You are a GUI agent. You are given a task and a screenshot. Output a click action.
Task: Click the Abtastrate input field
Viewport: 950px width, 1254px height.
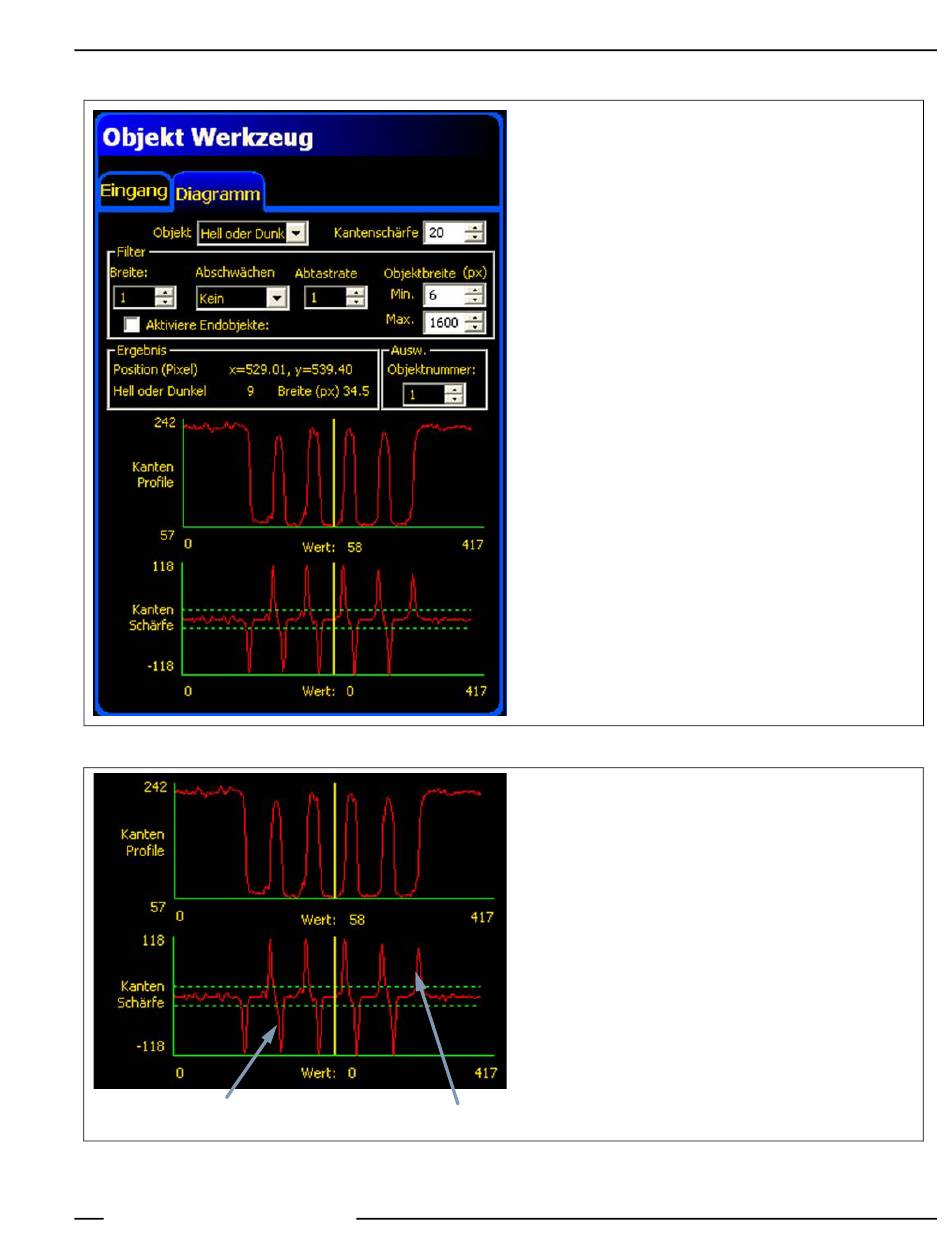[326, 297]
